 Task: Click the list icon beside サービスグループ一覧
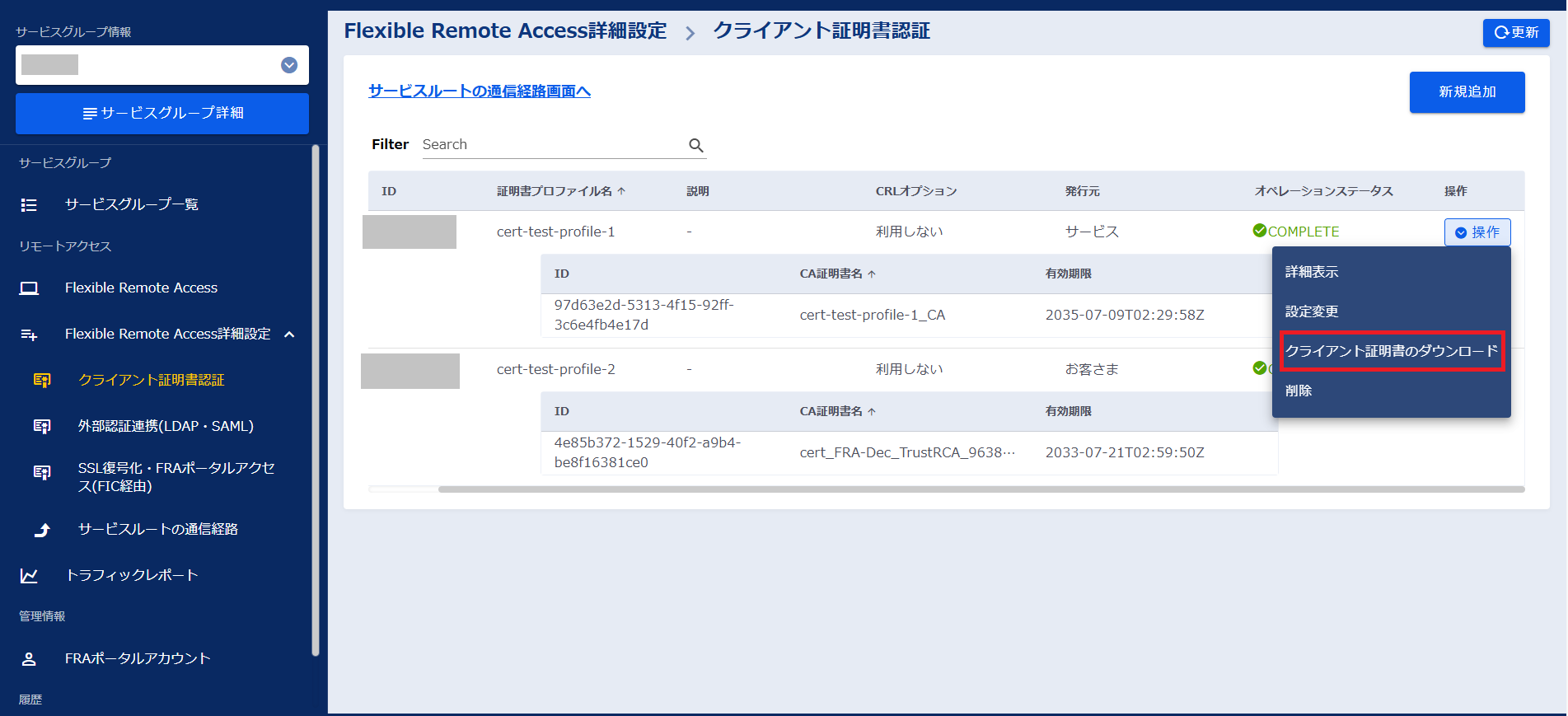click(29, 205)
